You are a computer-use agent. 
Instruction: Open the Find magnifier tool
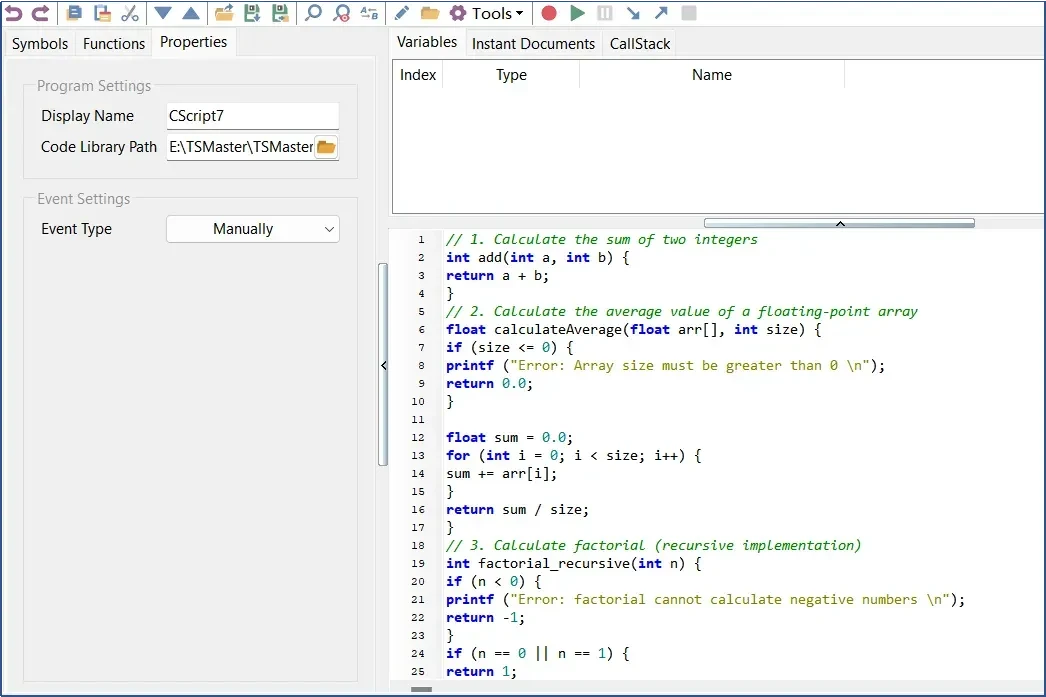pyautogui.click(x=313, y=13)
